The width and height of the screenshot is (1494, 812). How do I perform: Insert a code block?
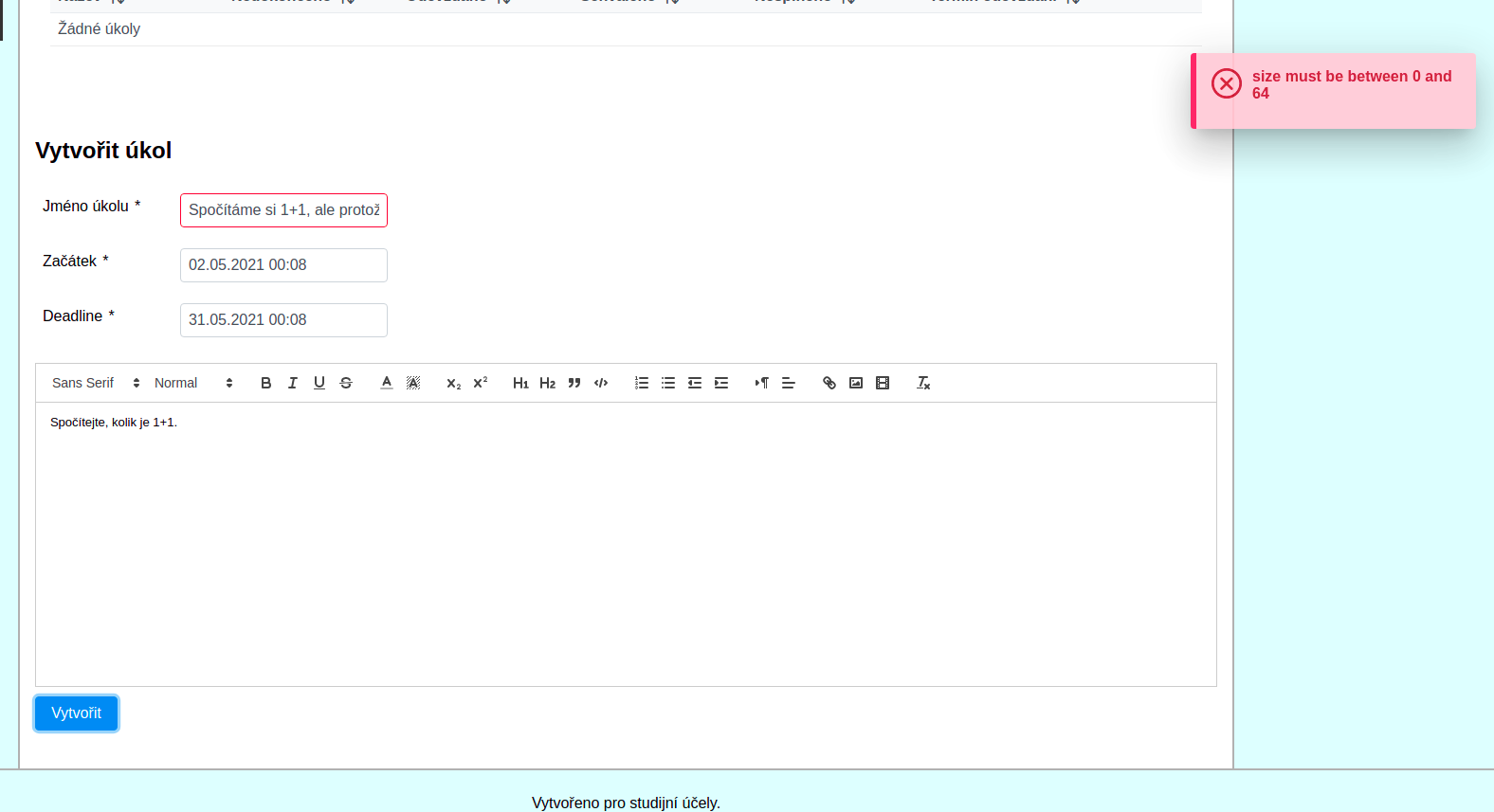tap(601, 383)
